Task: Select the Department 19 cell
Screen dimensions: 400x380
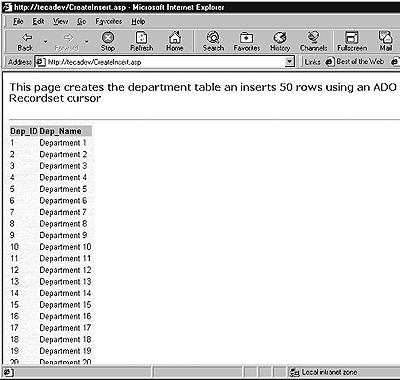Action: 65,351
